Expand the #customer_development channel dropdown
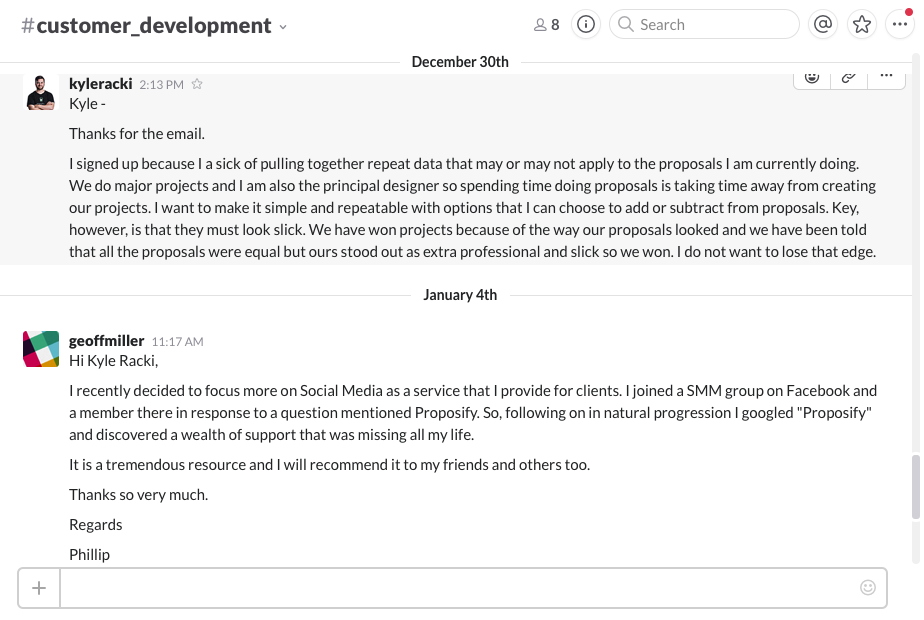This screenshot has height=620, width=924. tap(283, 27)
